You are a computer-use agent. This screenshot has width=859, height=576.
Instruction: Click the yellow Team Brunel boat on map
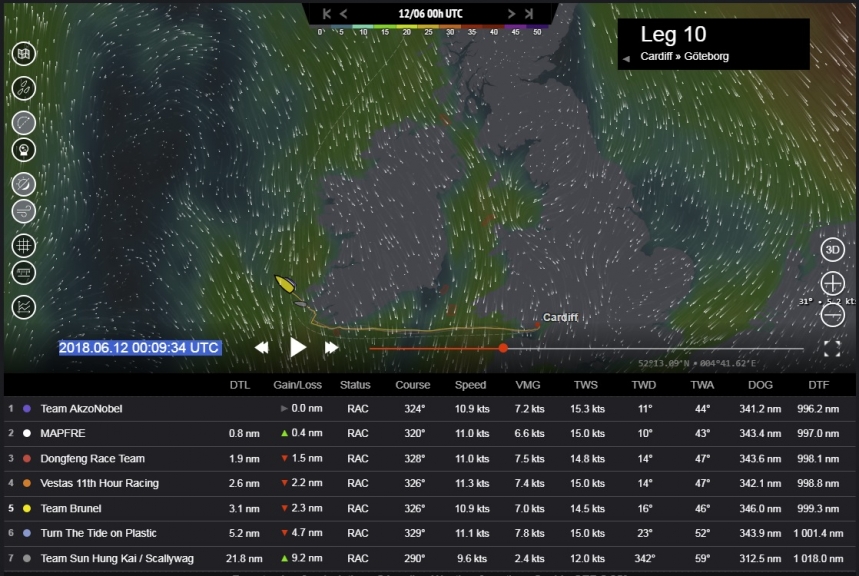point(285,283)
